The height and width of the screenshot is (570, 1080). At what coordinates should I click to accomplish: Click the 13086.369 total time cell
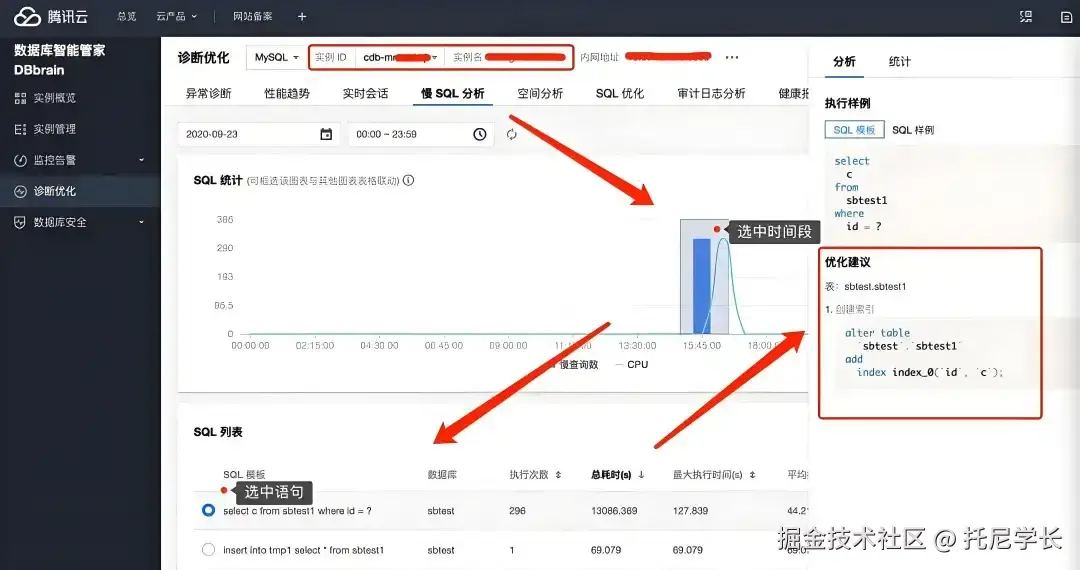coord(614,511)
